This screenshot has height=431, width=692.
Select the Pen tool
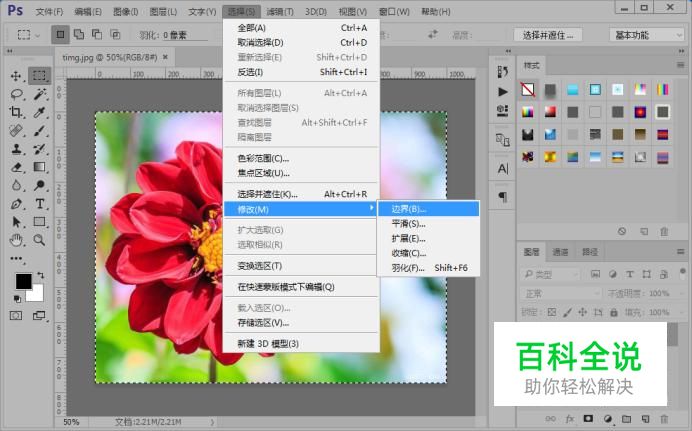[x=16, y=204]
